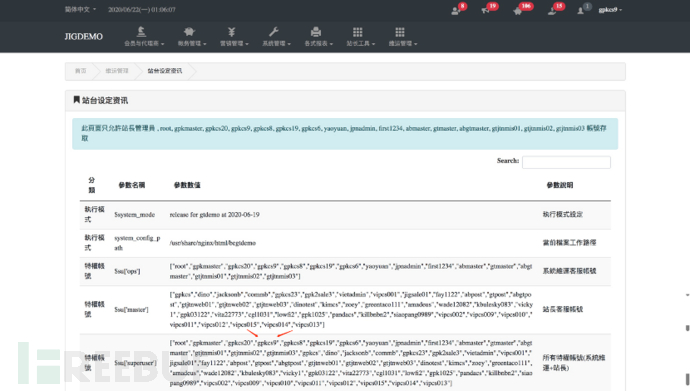This screenshot has height=391, width=690.
Task: Open the 维运管理 breadcrumb link
Action: coord(117,71)
